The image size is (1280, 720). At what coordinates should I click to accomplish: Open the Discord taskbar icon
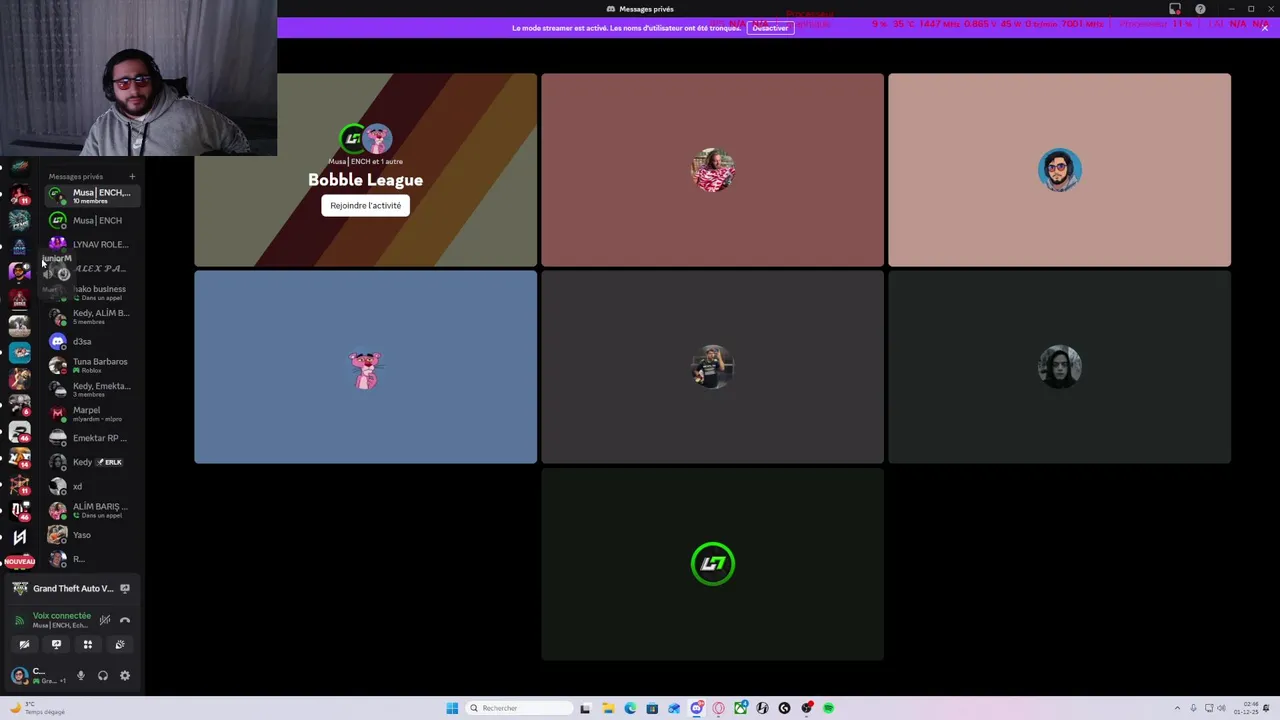[696, 708]
